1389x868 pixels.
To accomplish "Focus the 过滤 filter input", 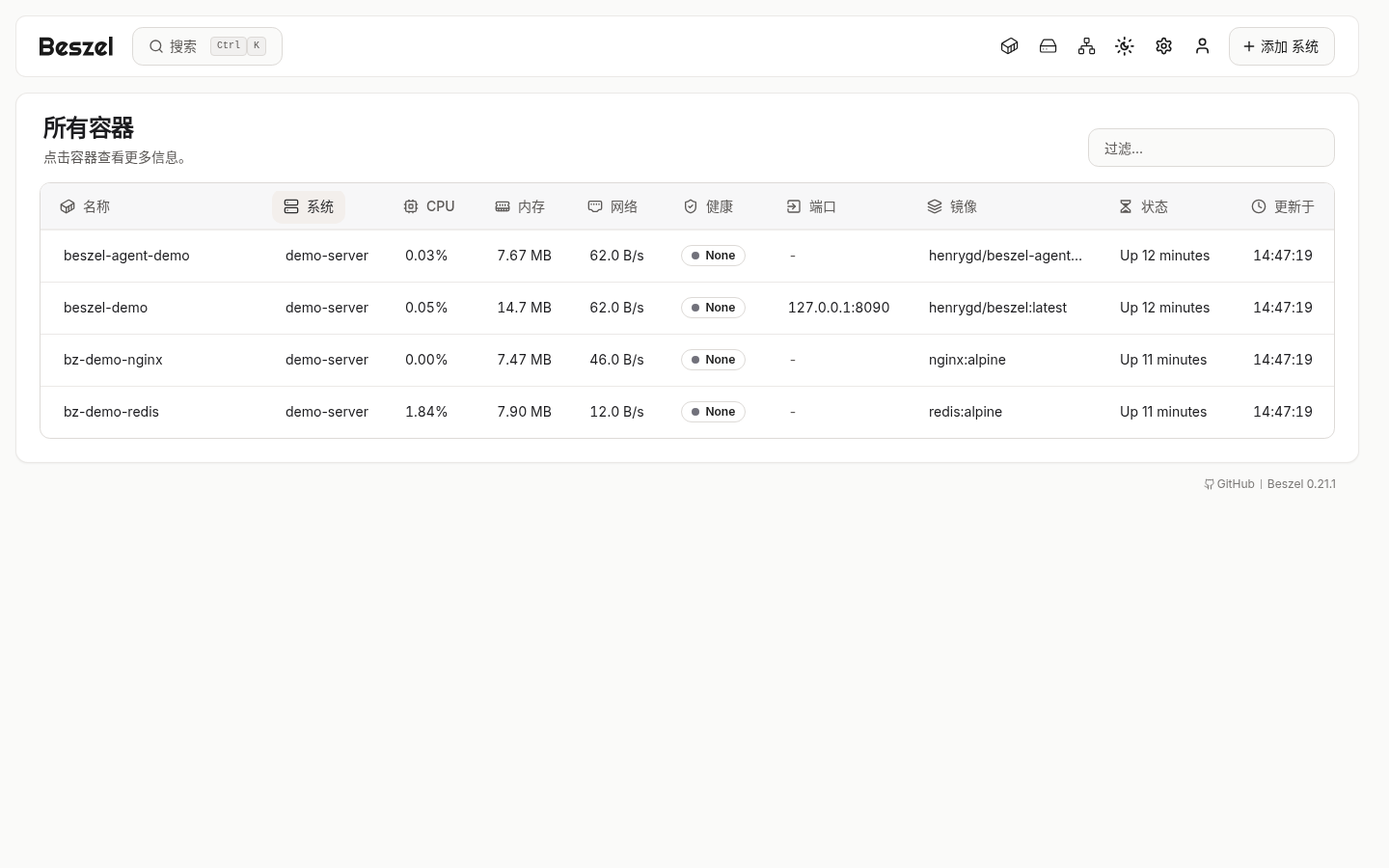I will click(x=1212, y=148).
